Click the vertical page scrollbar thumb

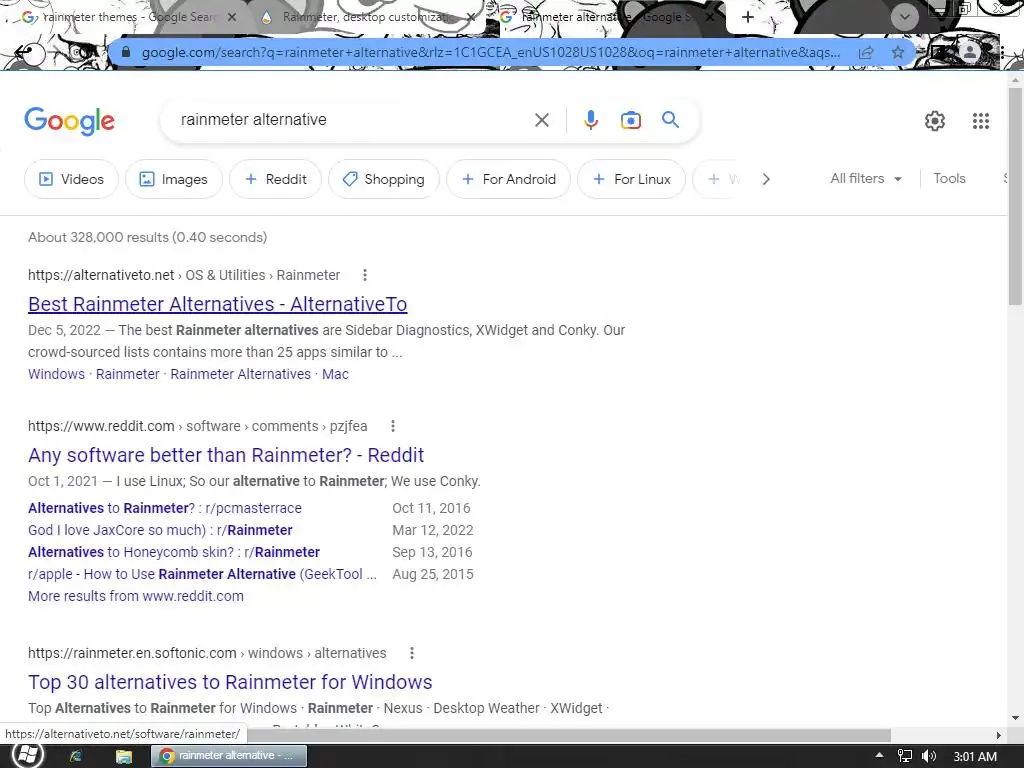point(1015,196)
